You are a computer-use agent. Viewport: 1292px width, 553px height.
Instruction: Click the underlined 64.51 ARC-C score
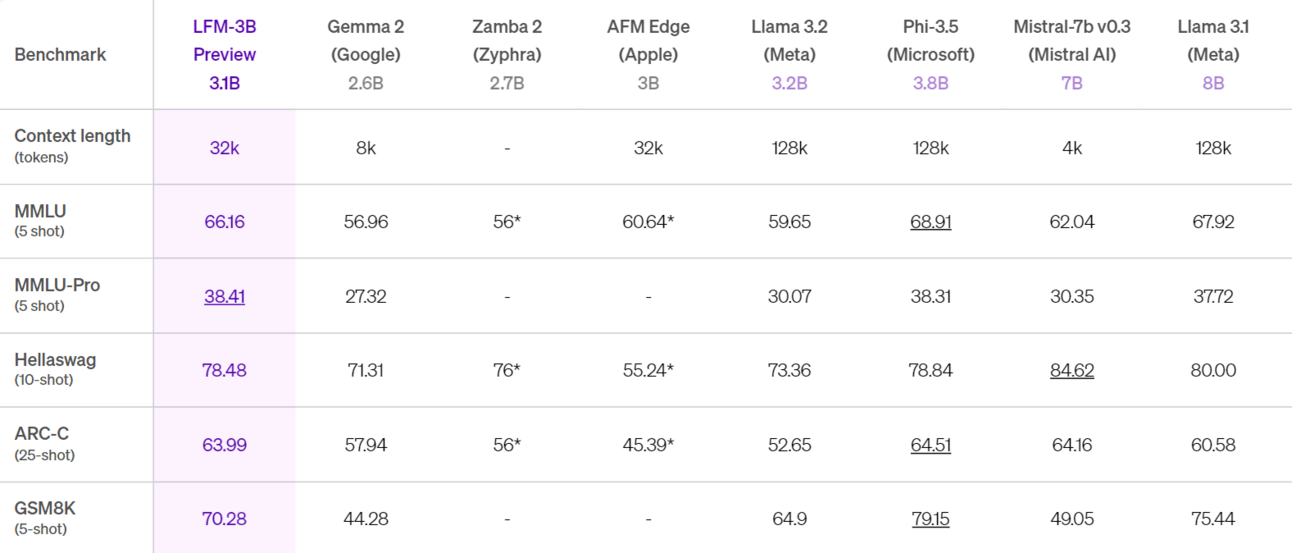pyautogui.click(x=930, y=444)
